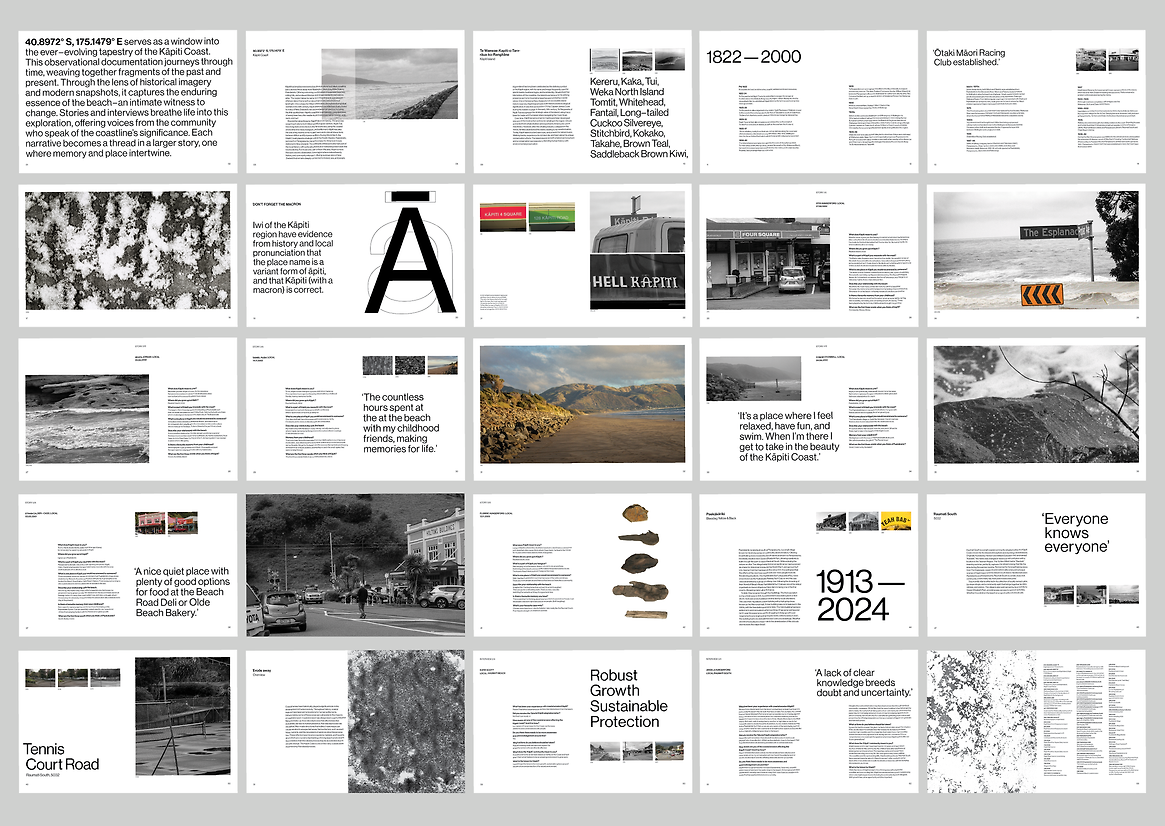
Task: Click the 'Robust Growth Sustainable Protection' heading
Action: pyautogui.click(x=628, y=698)
